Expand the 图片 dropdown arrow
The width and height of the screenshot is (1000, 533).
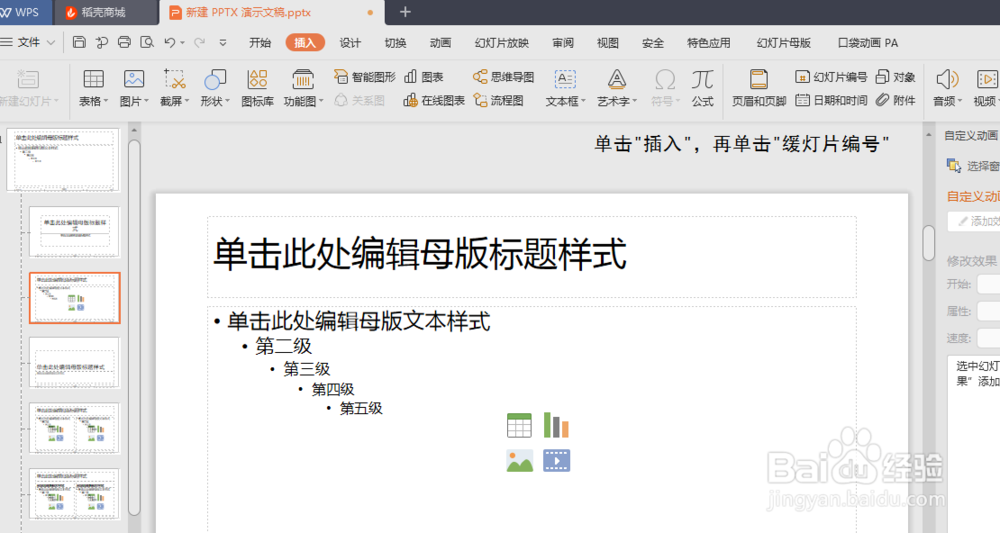[146, 101]
